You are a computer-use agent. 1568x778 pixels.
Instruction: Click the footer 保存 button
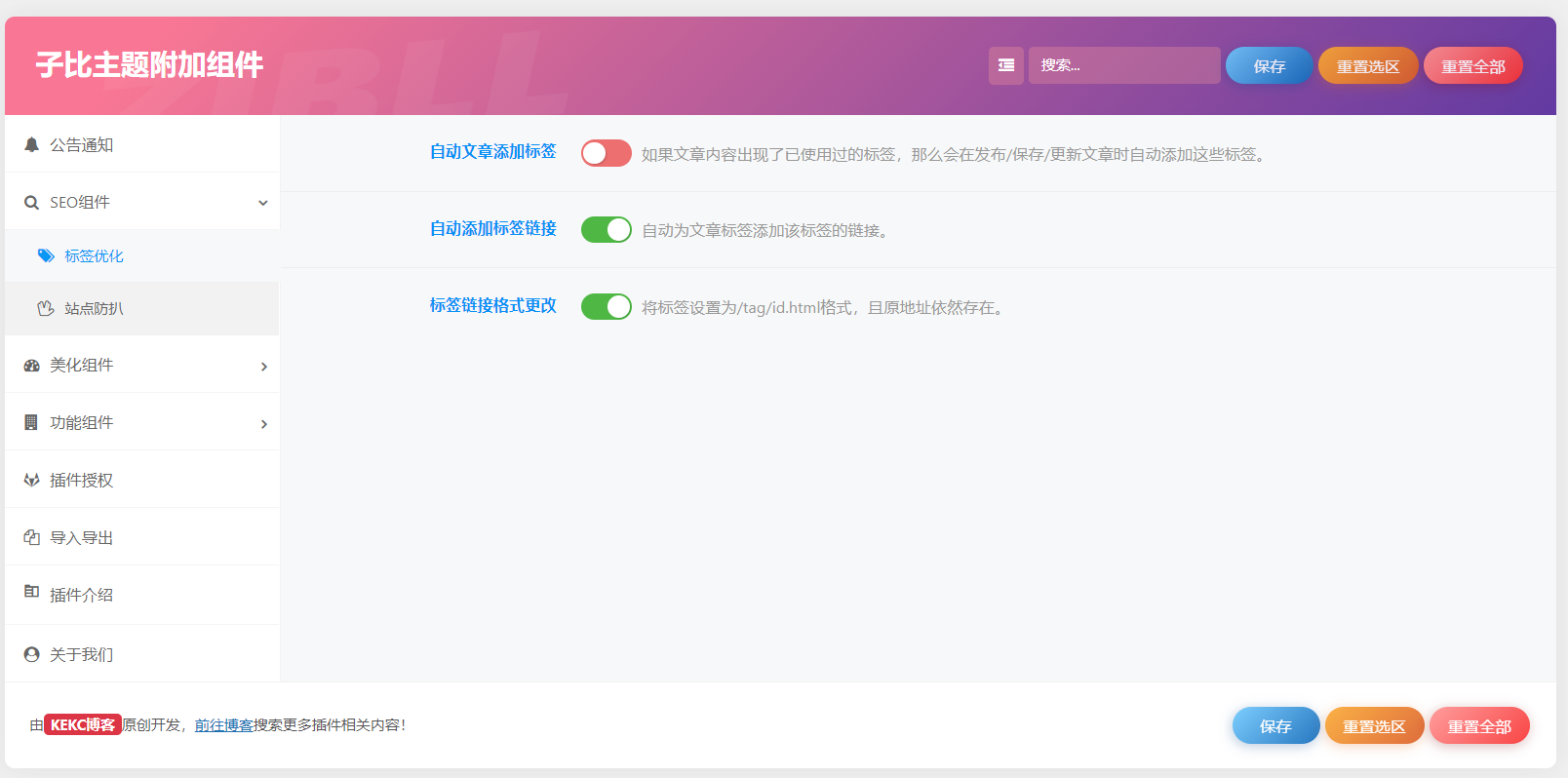pyautogui.click(x=1276, y=725)
